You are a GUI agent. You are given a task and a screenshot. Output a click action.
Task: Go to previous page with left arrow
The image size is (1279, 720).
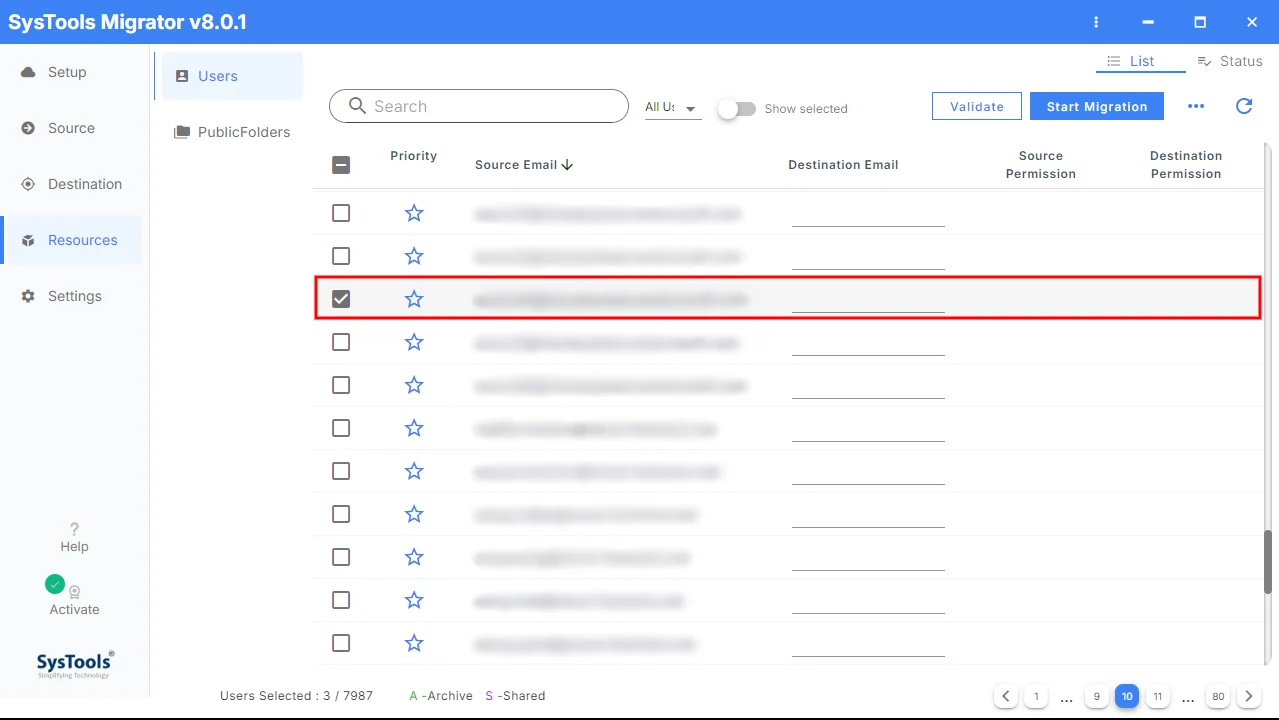1006,696
